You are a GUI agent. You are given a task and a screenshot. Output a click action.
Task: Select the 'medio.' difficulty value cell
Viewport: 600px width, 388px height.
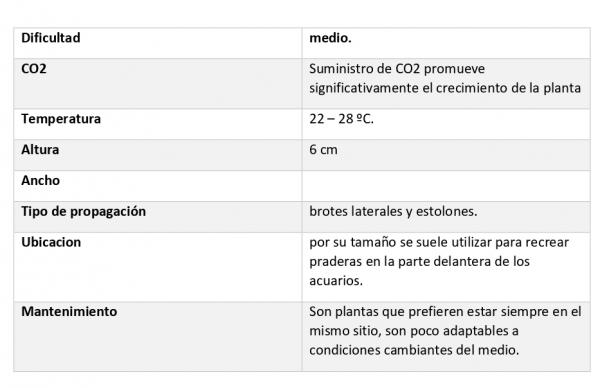[x=446, y=43]
